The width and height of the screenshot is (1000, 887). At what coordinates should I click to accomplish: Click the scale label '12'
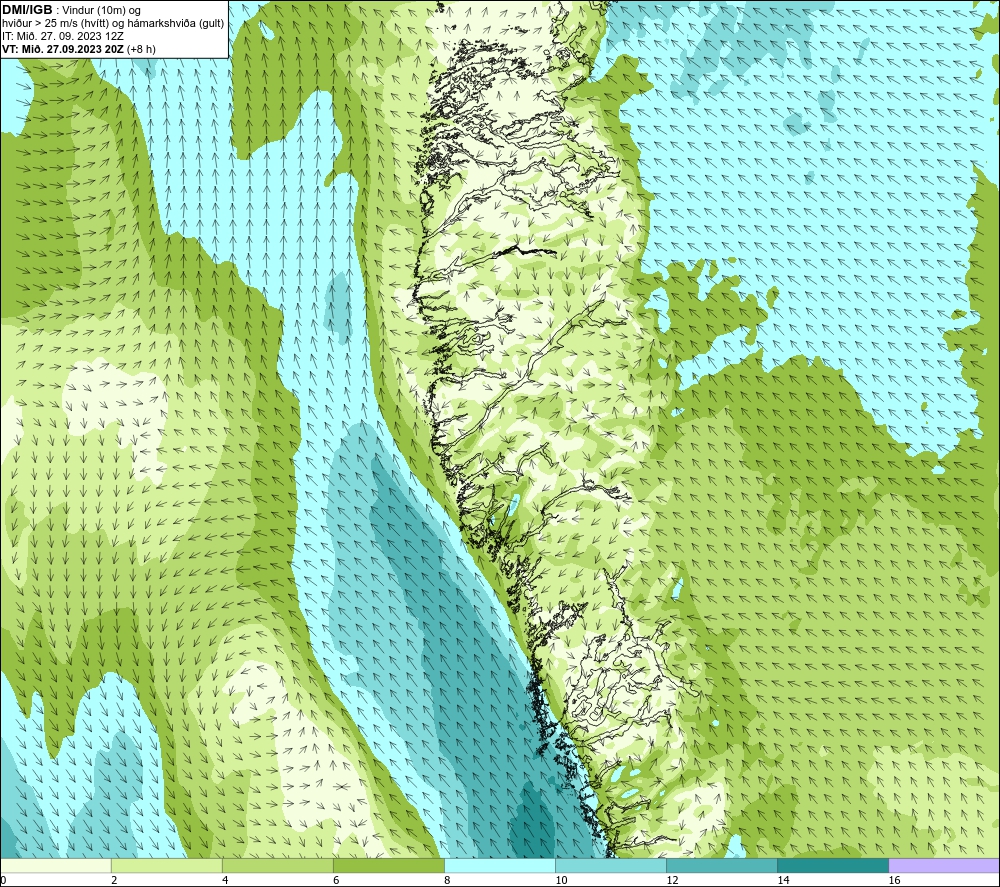[x=672, y=880]
